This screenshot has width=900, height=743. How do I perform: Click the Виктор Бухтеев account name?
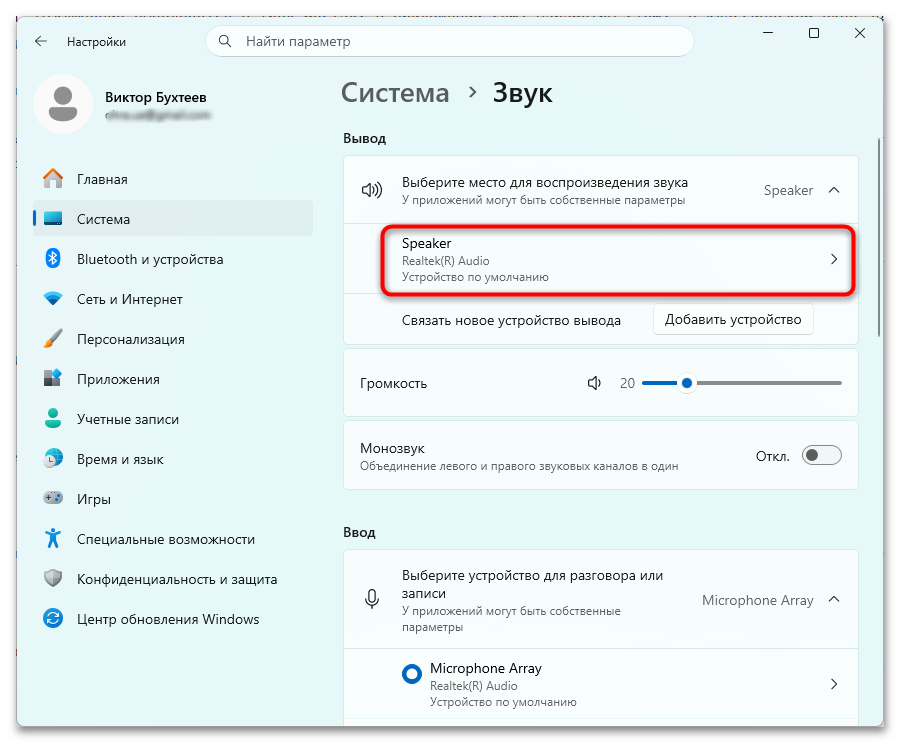[156, 98]
